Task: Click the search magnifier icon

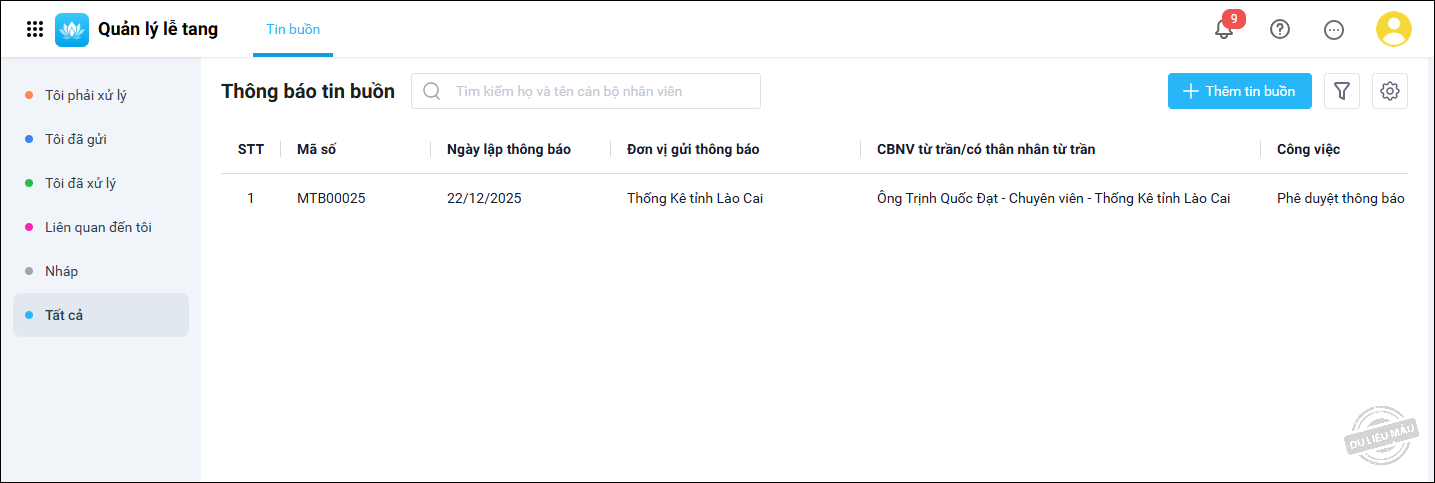Action: click(x=432, y=91)
